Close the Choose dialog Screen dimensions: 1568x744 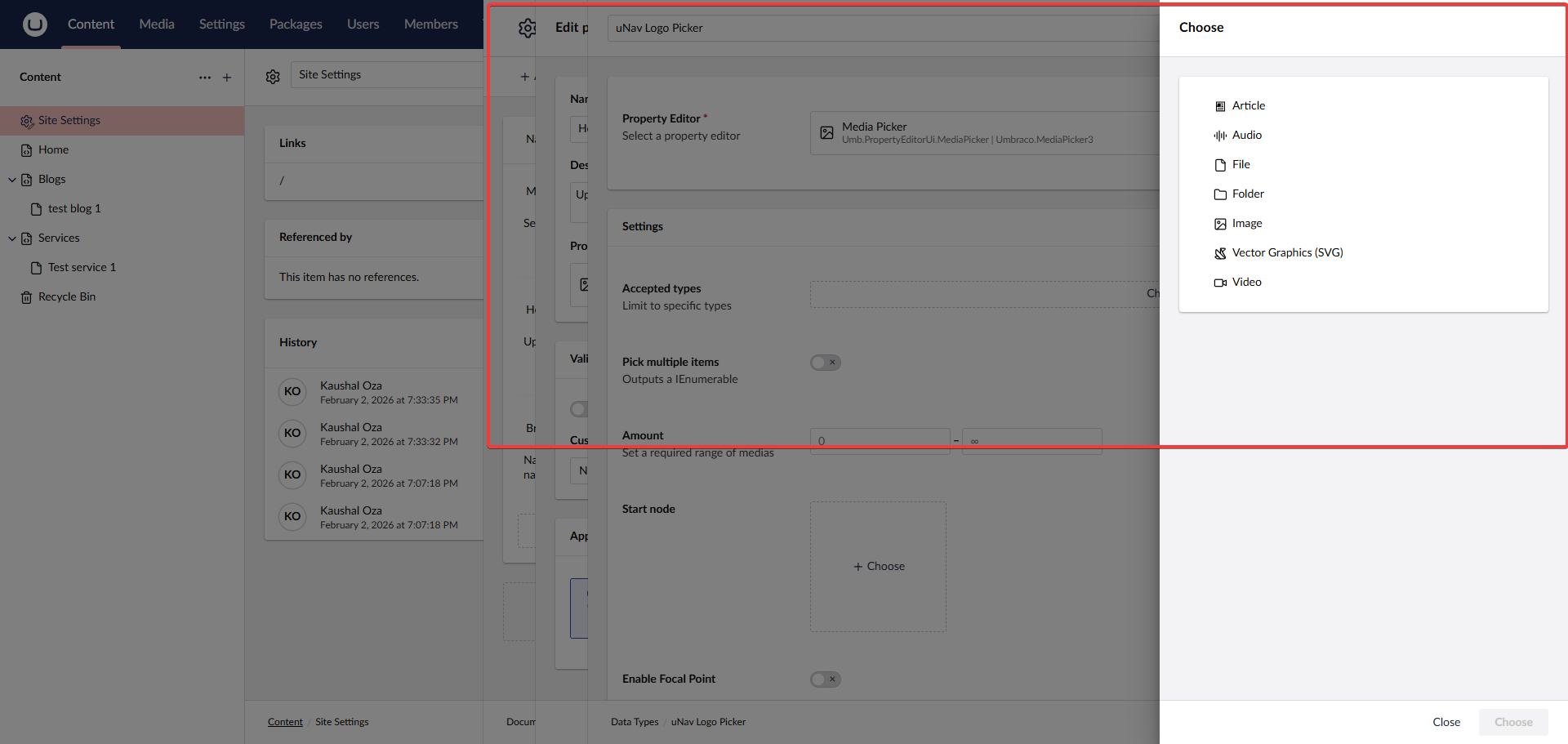(1446, 723)
